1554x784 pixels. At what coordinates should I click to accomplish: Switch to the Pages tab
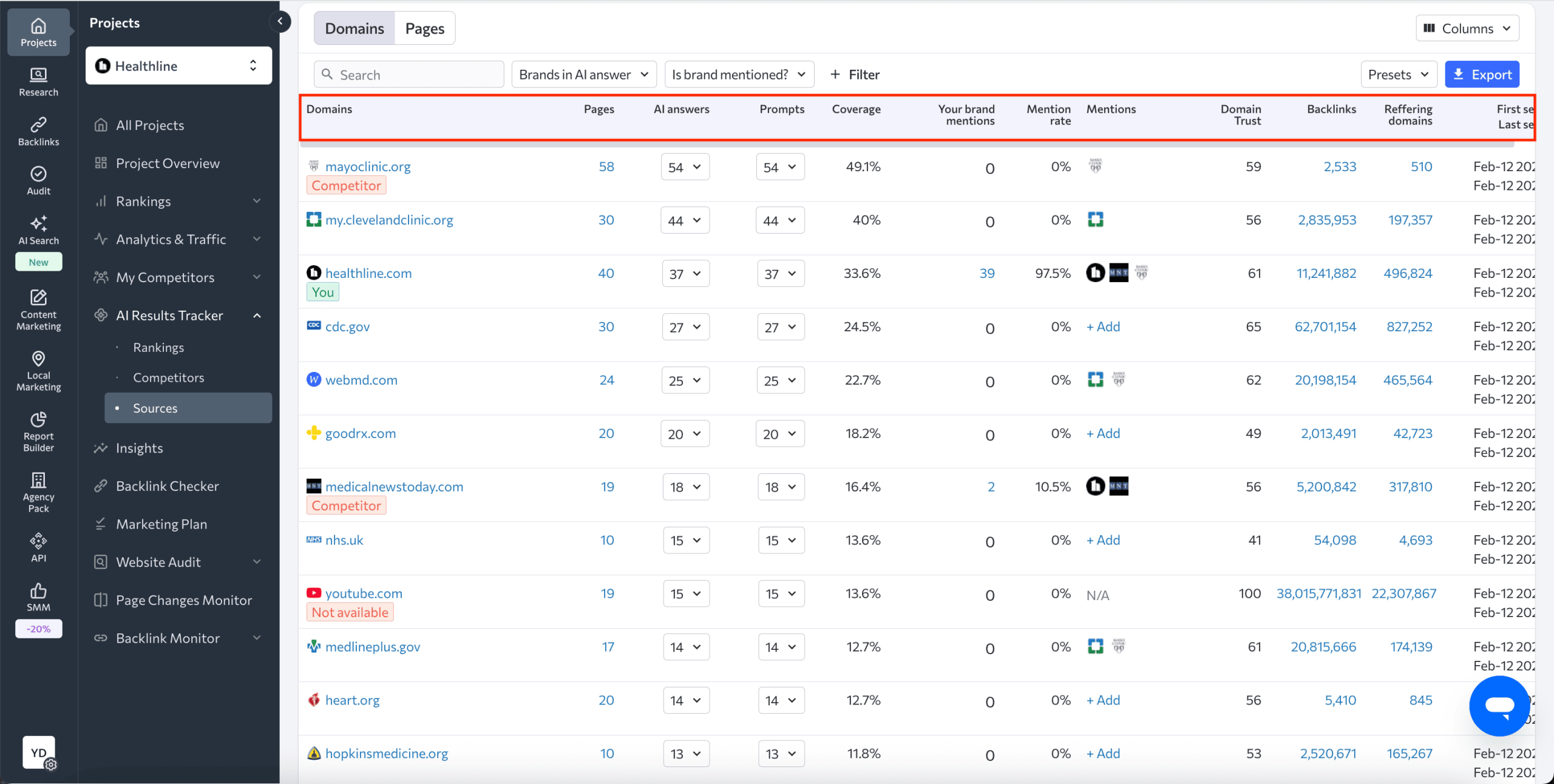(424, 28)
